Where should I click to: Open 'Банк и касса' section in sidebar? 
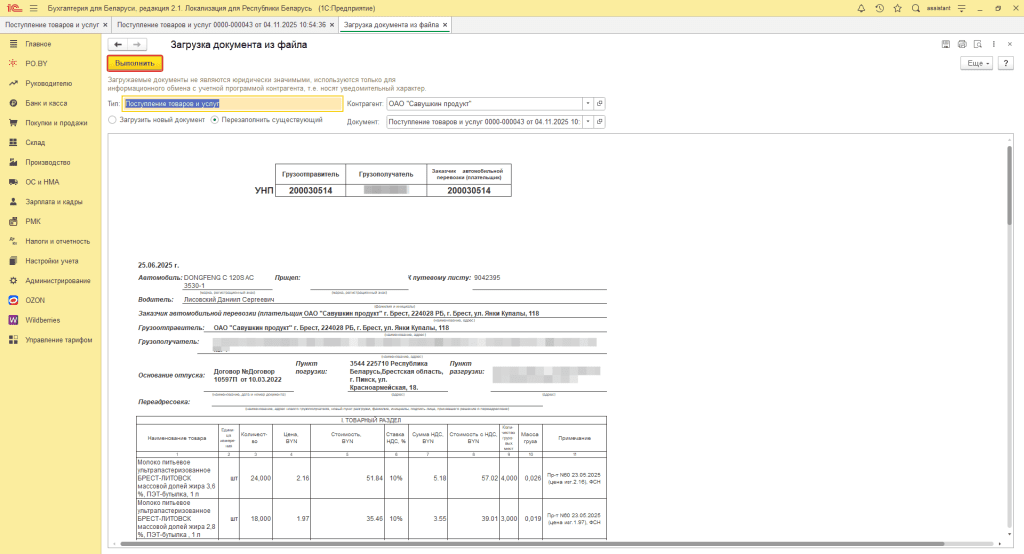click(46, 103)
